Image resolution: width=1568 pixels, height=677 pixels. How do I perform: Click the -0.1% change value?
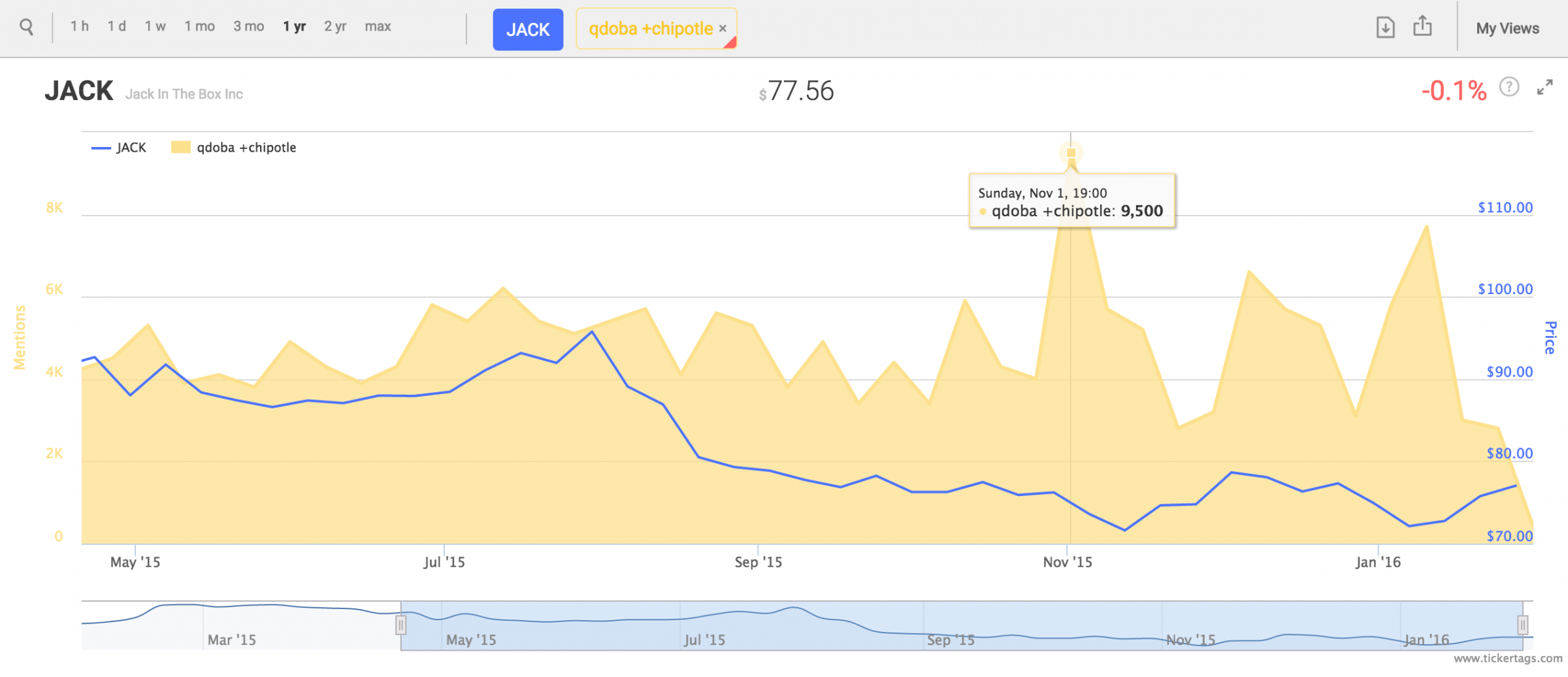coord(1454,91)
